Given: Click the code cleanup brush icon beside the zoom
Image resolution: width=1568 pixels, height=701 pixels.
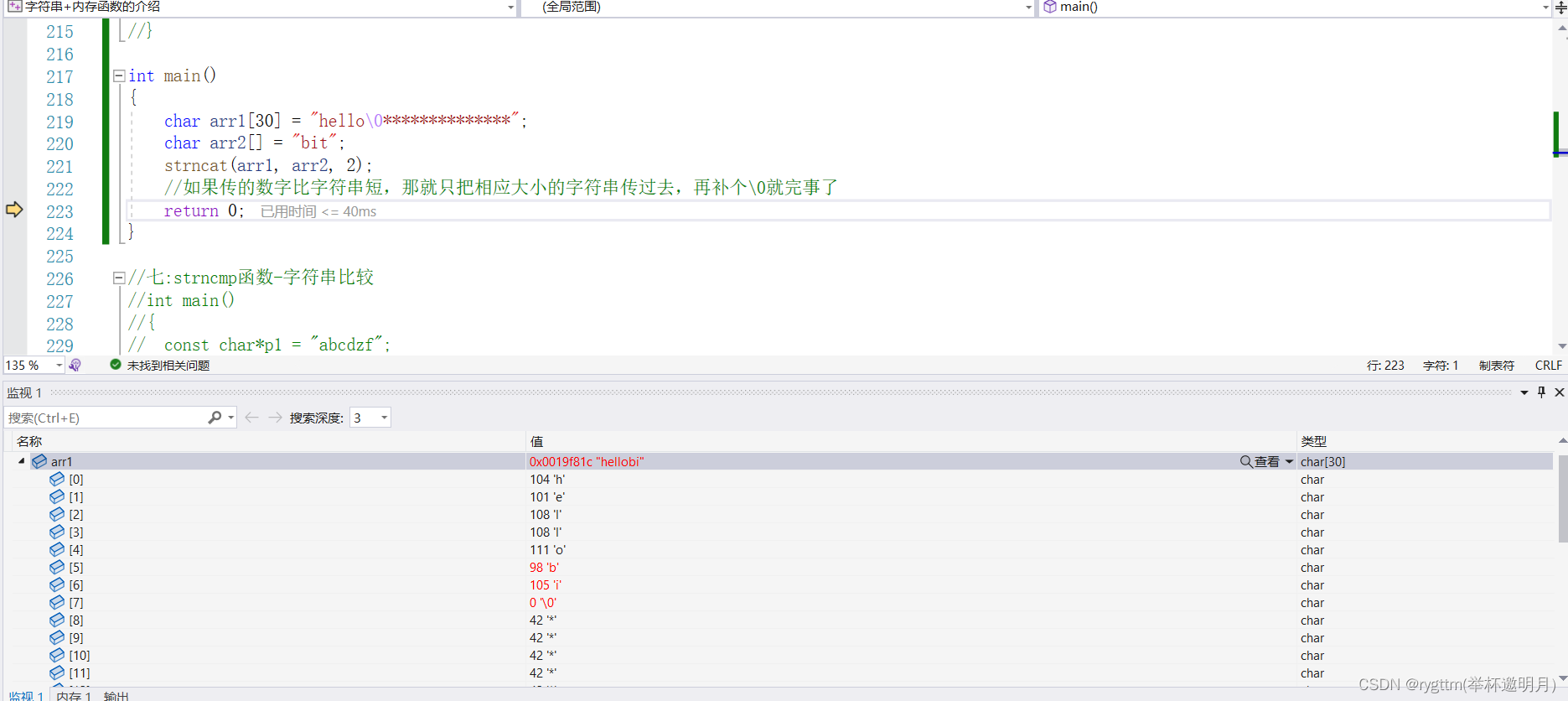Looking at the screenshot, I should pyautogui.click(x=75, y=366).
